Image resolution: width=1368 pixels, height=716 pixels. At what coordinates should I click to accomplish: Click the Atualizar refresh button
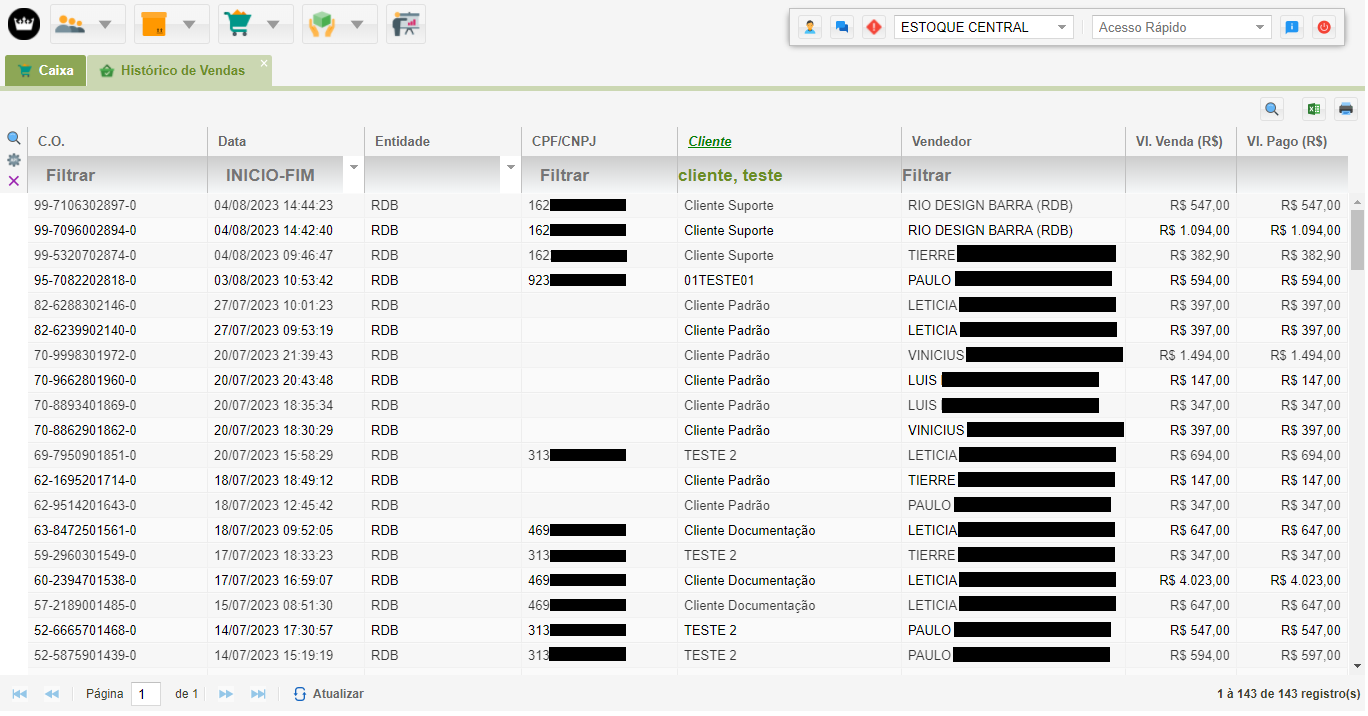tap(328, 694)
